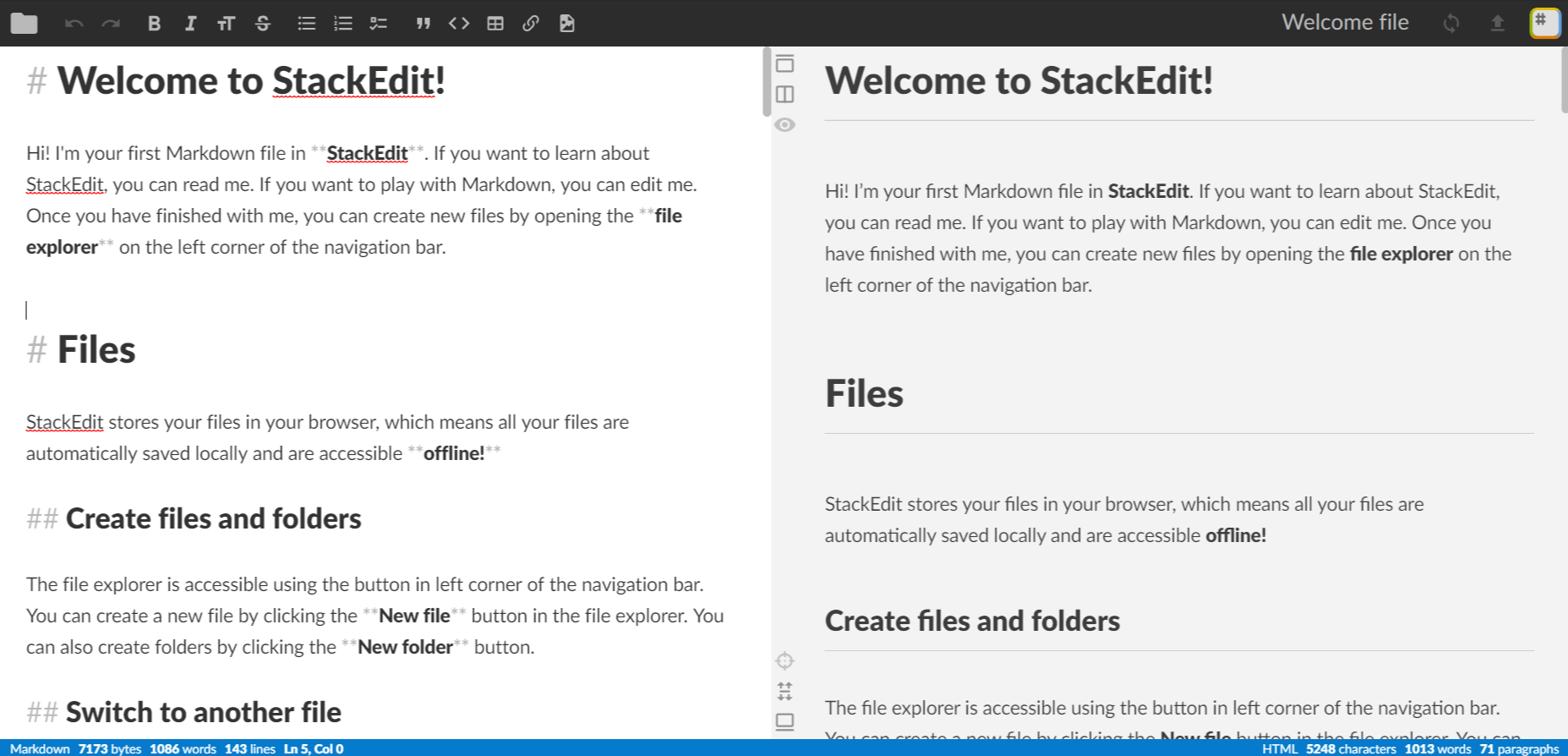Insert a code block

pyautogui.click(x=459, y=23)
